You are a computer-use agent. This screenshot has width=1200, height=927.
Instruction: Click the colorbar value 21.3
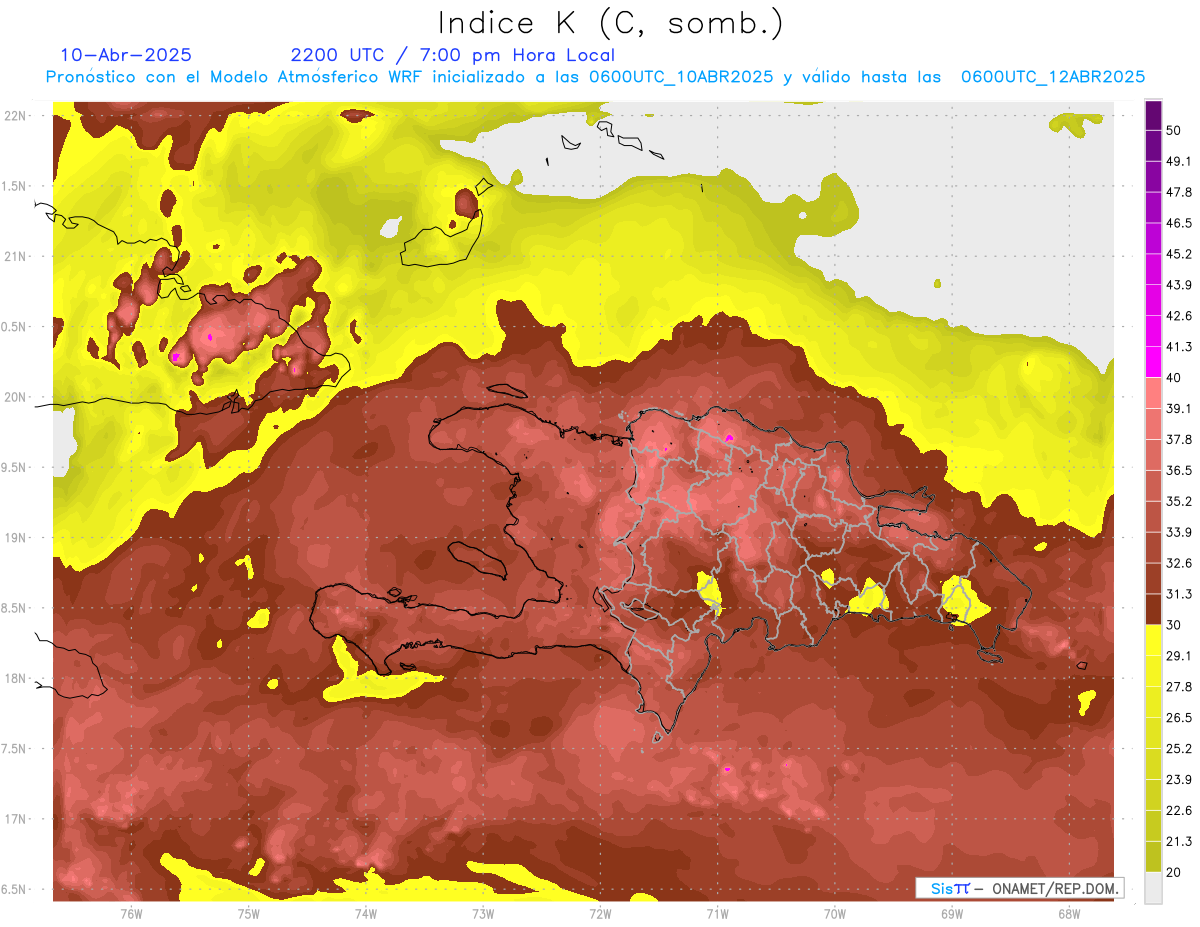click(x=1179, y=841)
